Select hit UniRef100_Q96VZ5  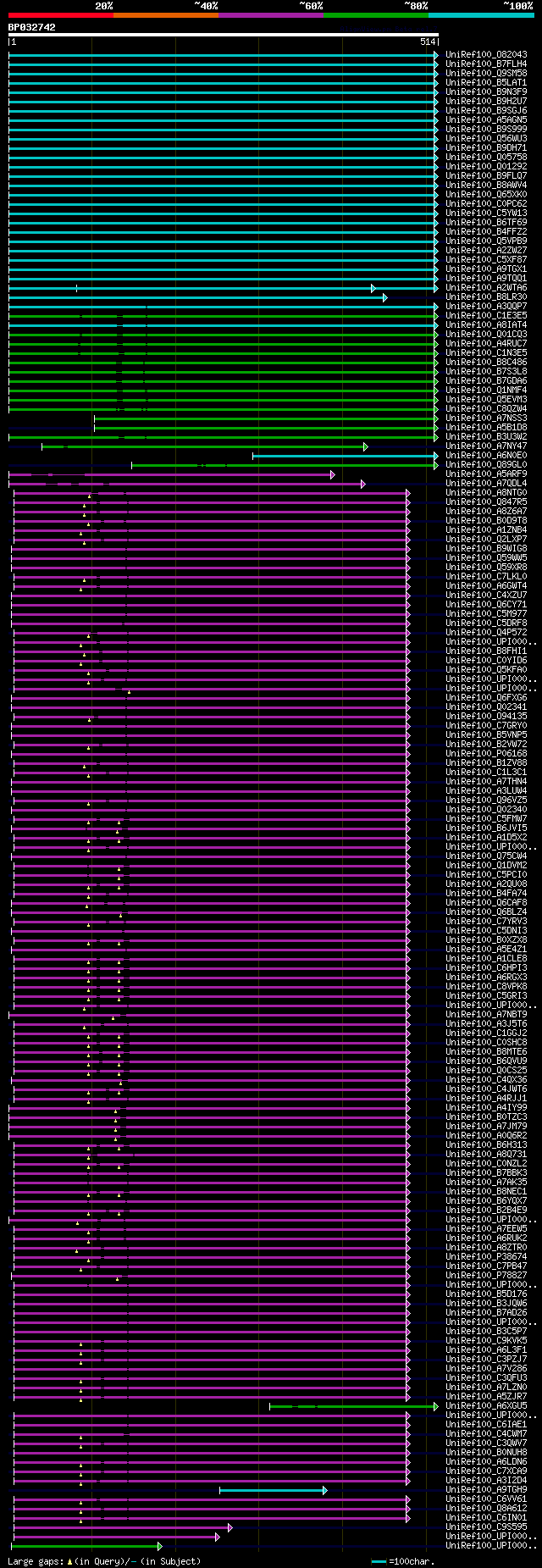(x=486, y=800)
